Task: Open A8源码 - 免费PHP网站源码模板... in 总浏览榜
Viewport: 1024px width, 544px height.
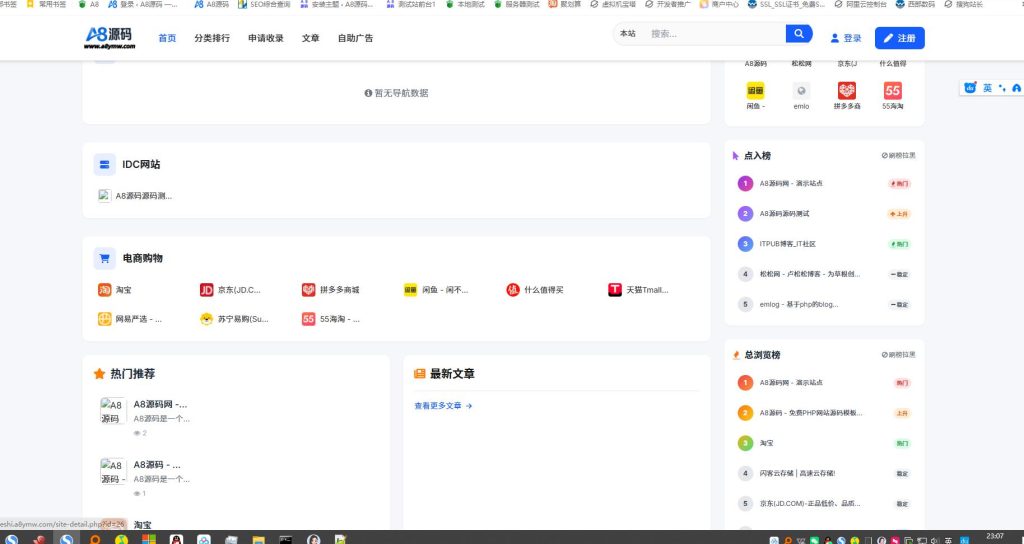Action: pos(810,413)
